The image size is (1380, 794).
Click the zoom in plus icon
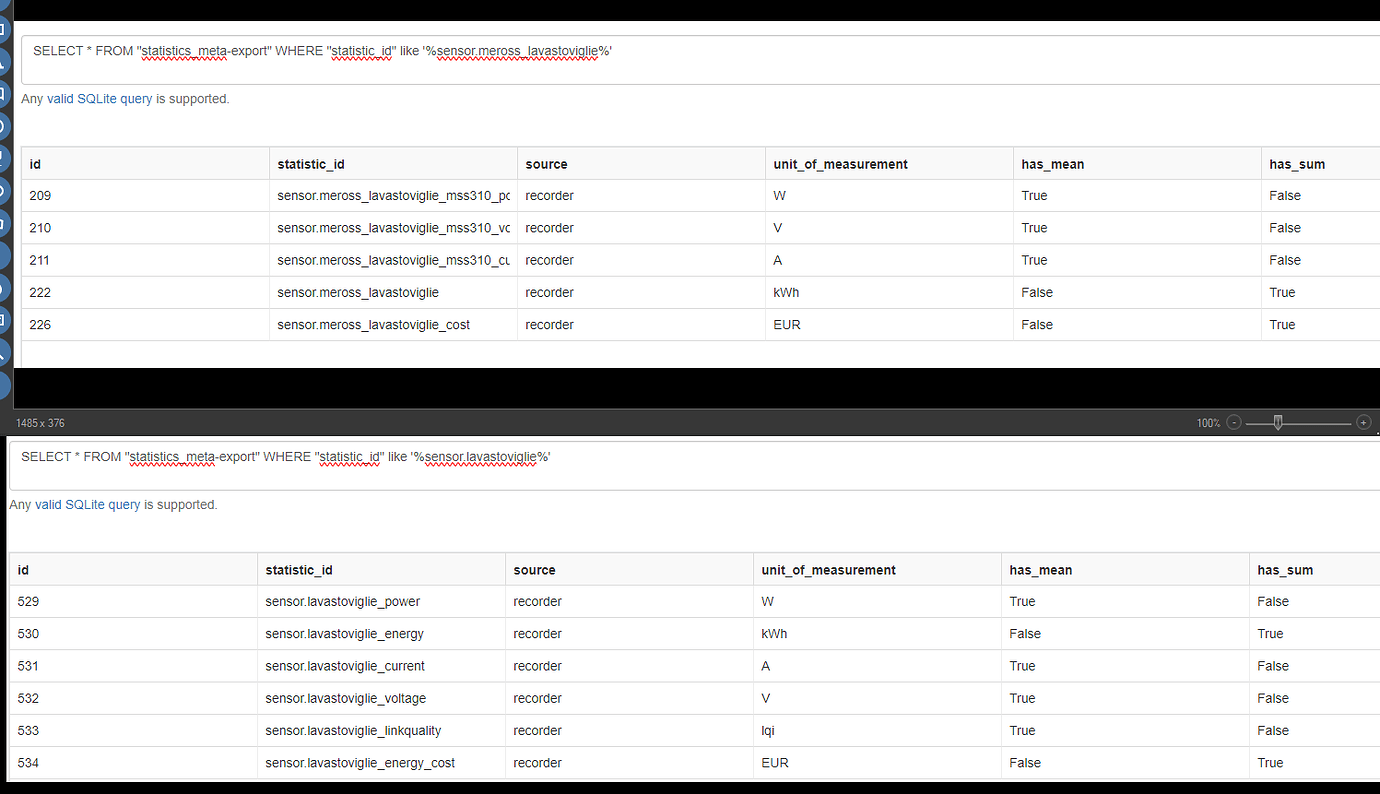click(1364, 422)
